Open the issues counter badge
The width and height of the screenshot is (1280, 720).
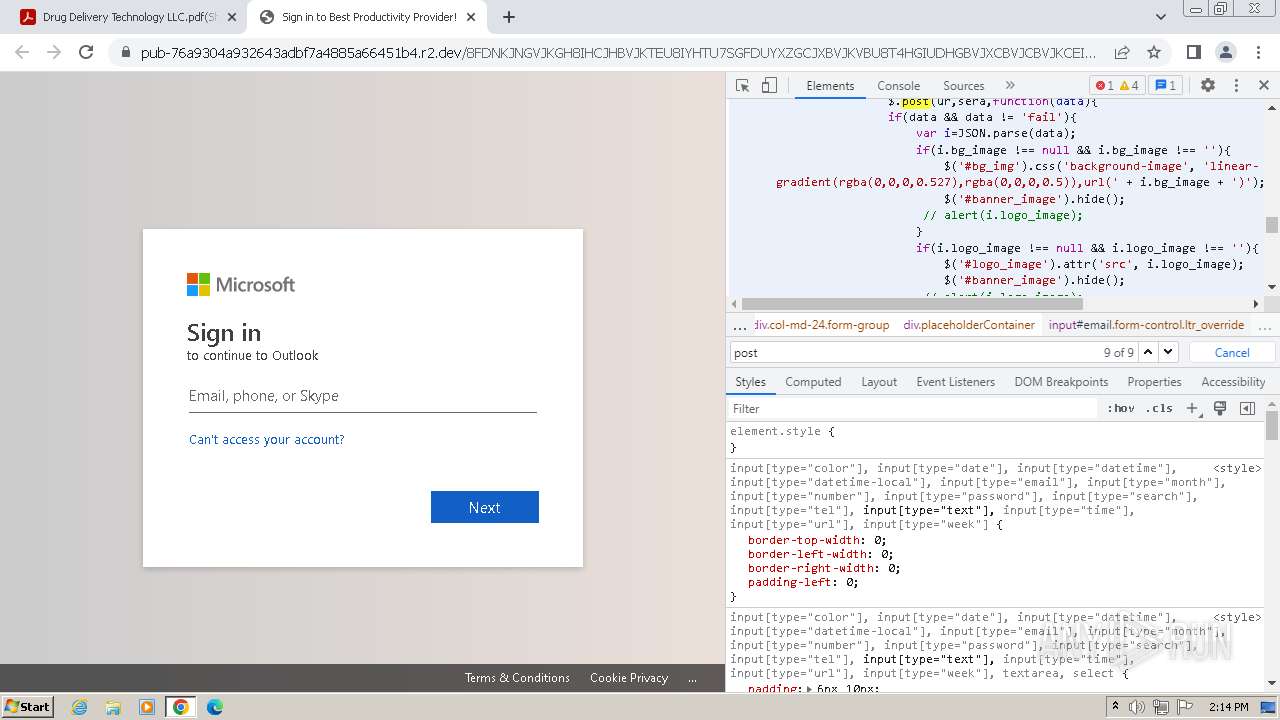(1166, 86)
